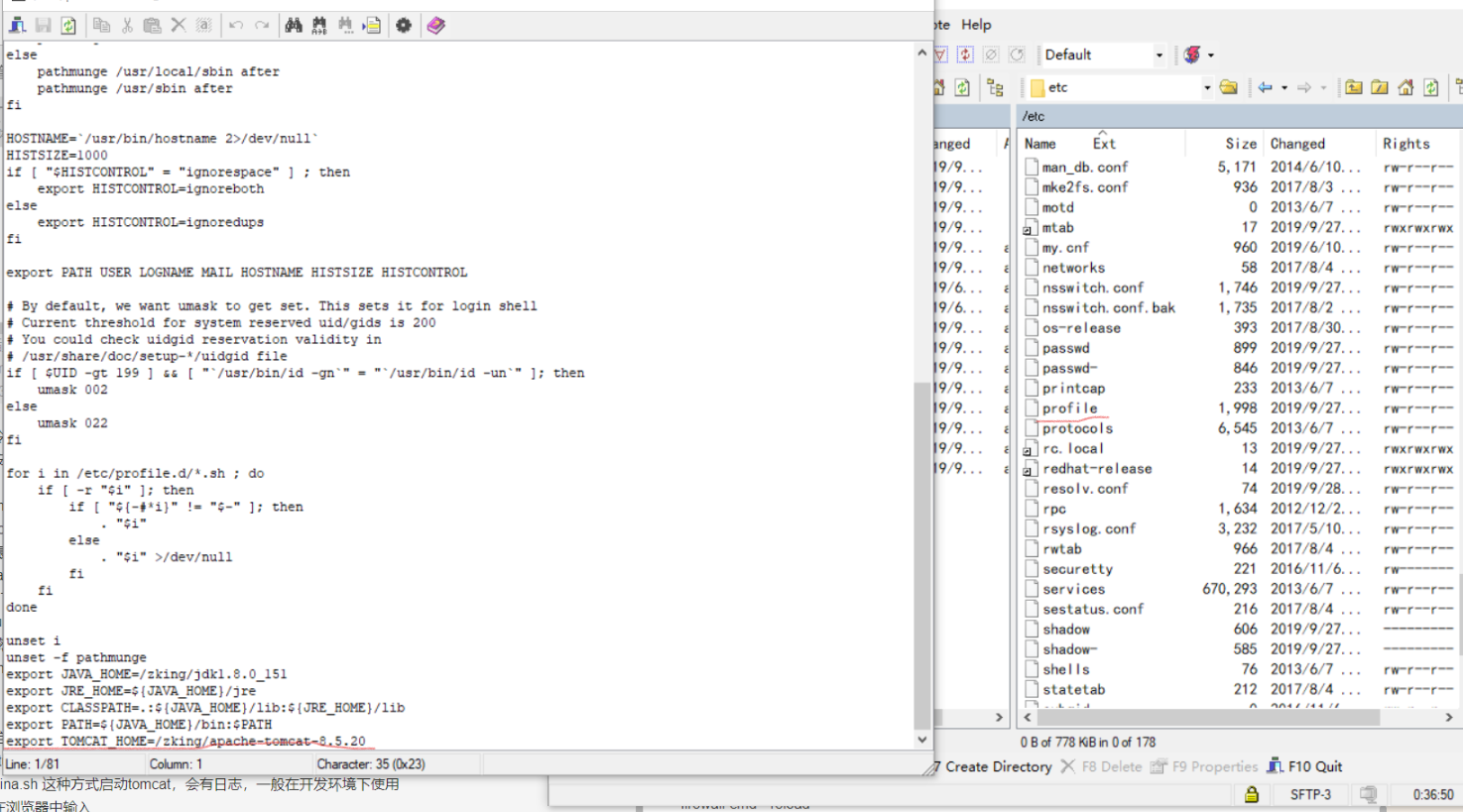1463x812 pixels.
Task: Select the man_db.conf file
Action: tap(1085, 168)
